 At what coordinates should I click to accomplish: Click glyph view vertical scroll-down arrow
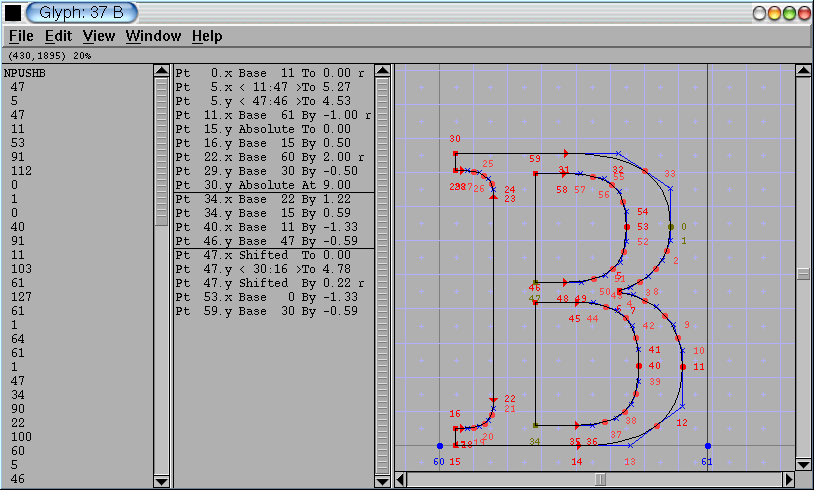[x=802, y=464]
